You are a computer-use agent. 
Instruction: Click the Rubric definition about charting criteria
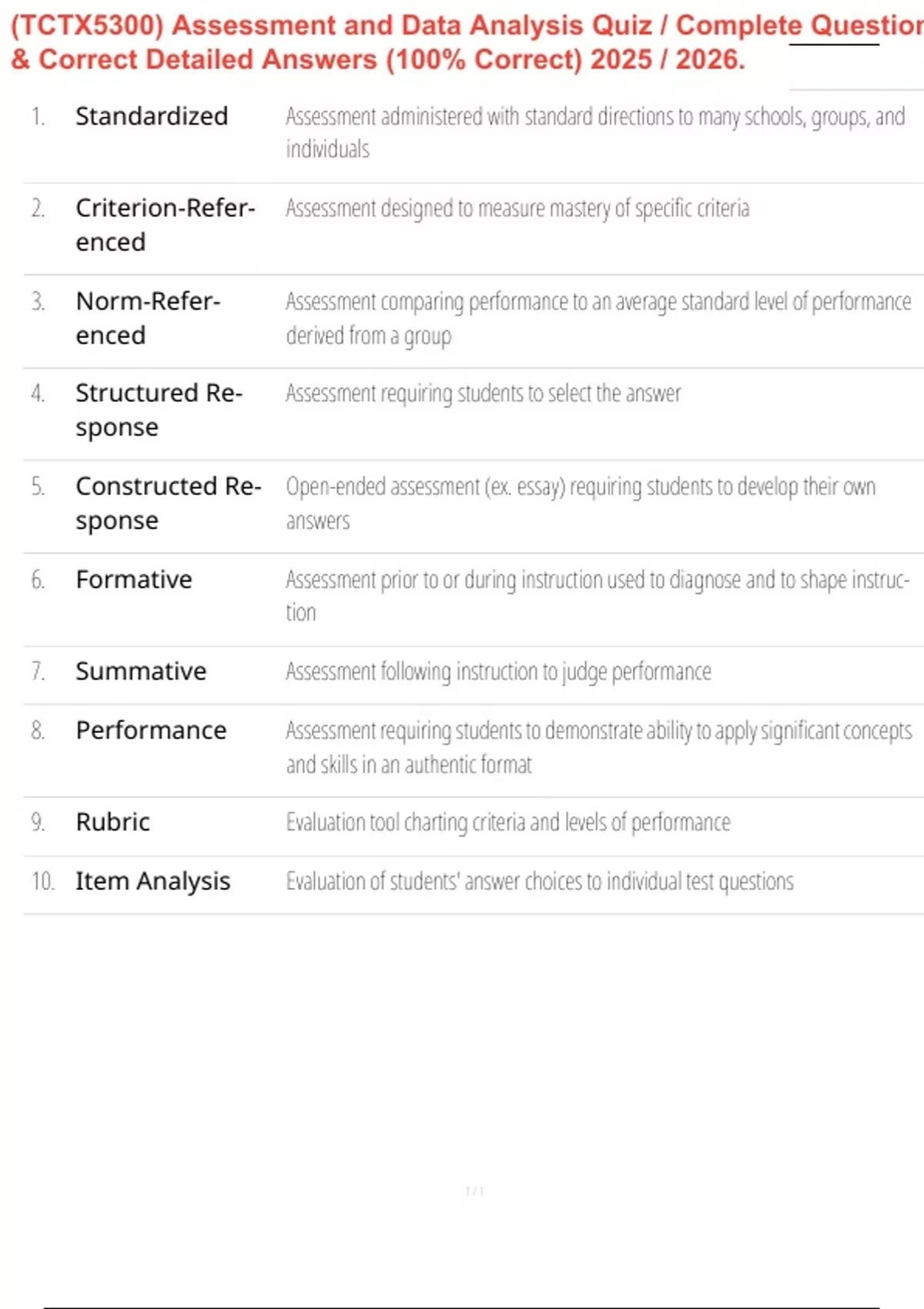[x=508, y=822]
